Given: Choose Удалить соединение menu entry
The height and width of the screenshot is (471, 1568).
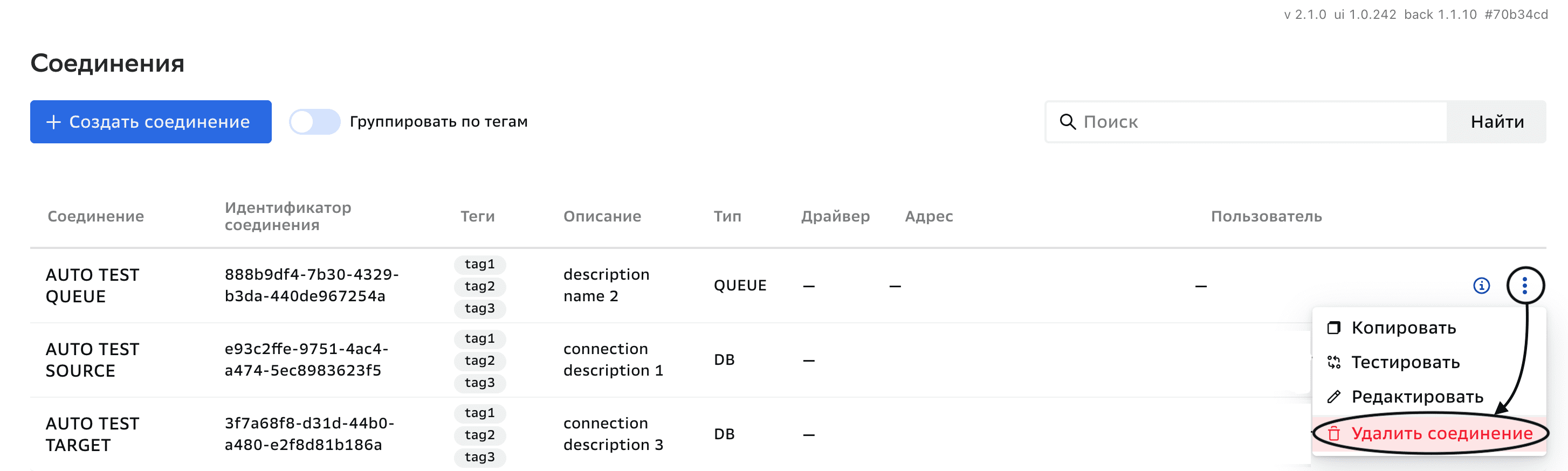Looking at the screenshot, I should pos(1441,433).
